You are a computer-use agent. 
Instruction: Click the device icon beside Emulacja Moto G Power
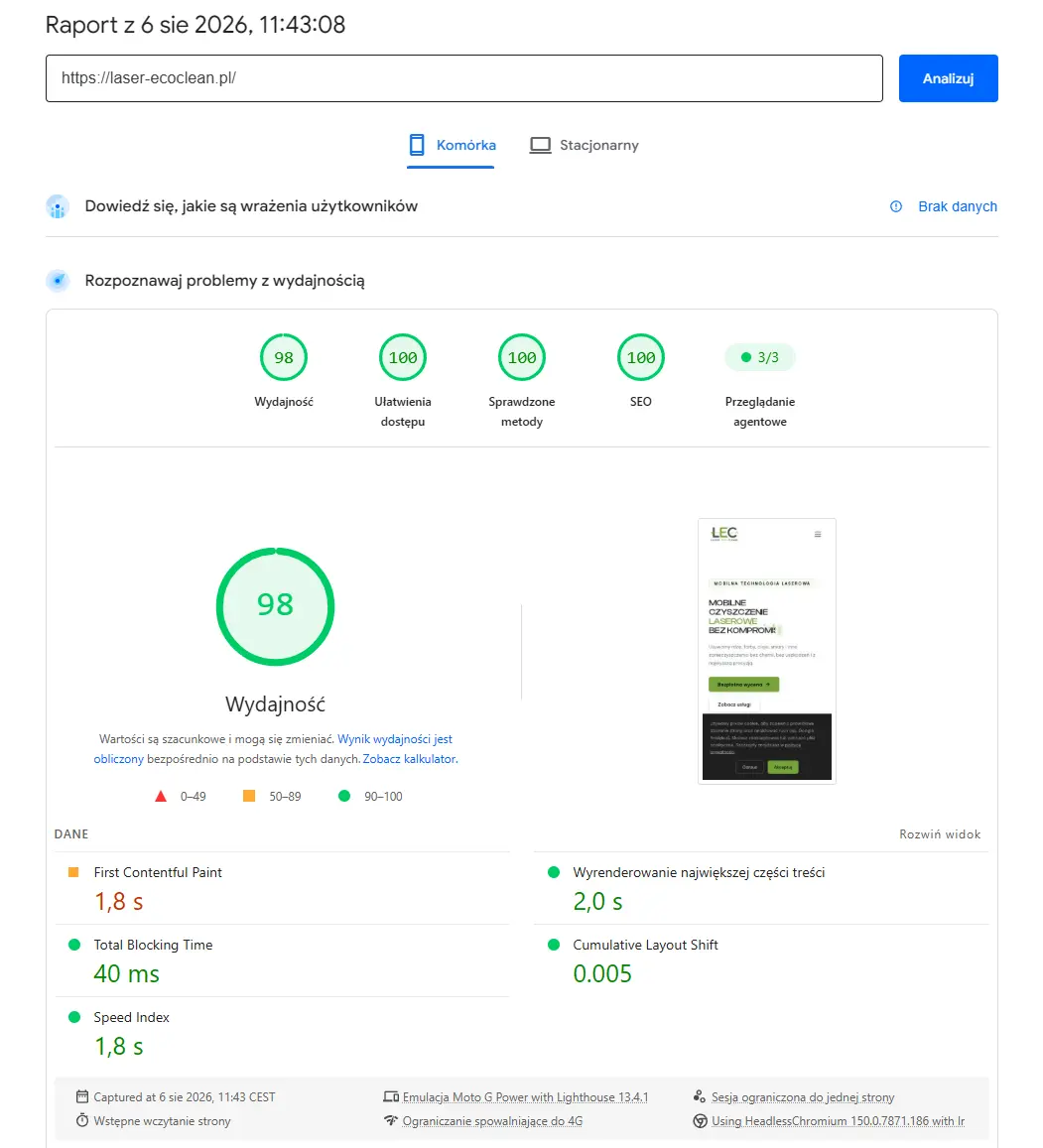coord(390,1096)
